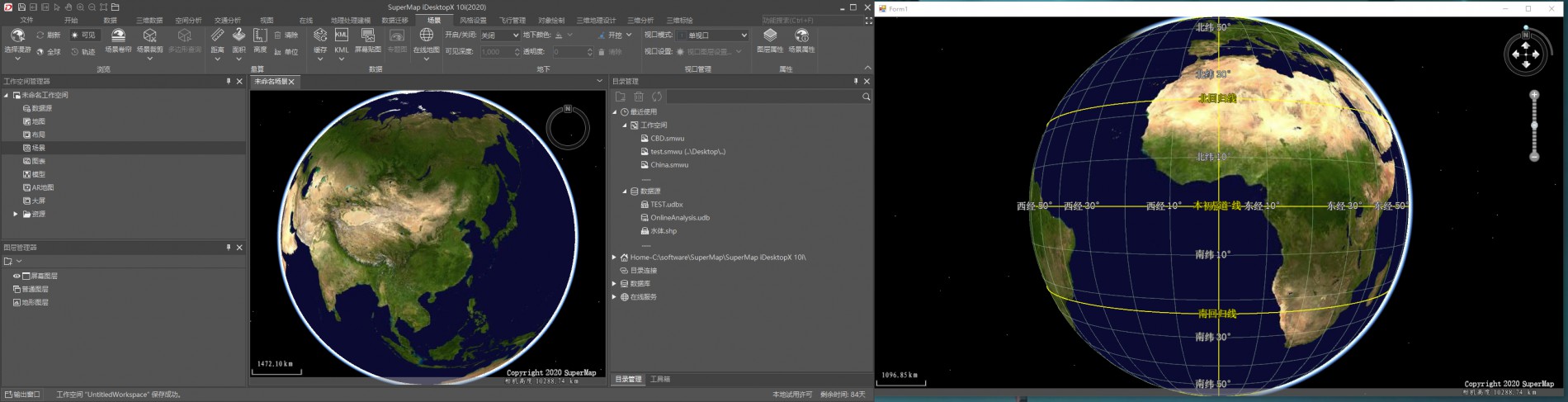Click the 选择漫游 (select/pan) tool icon

click(17, 35)
